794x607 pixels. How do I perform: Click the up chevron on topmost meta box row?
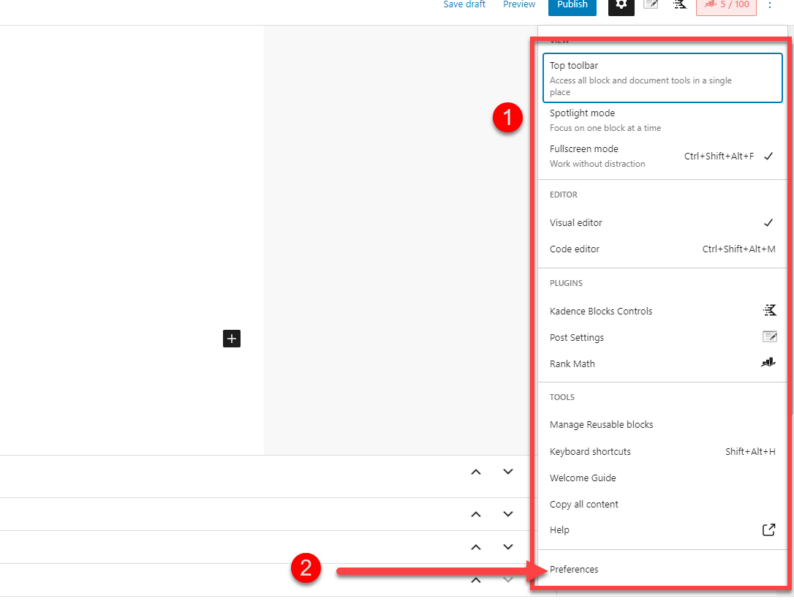pos(476,472)
